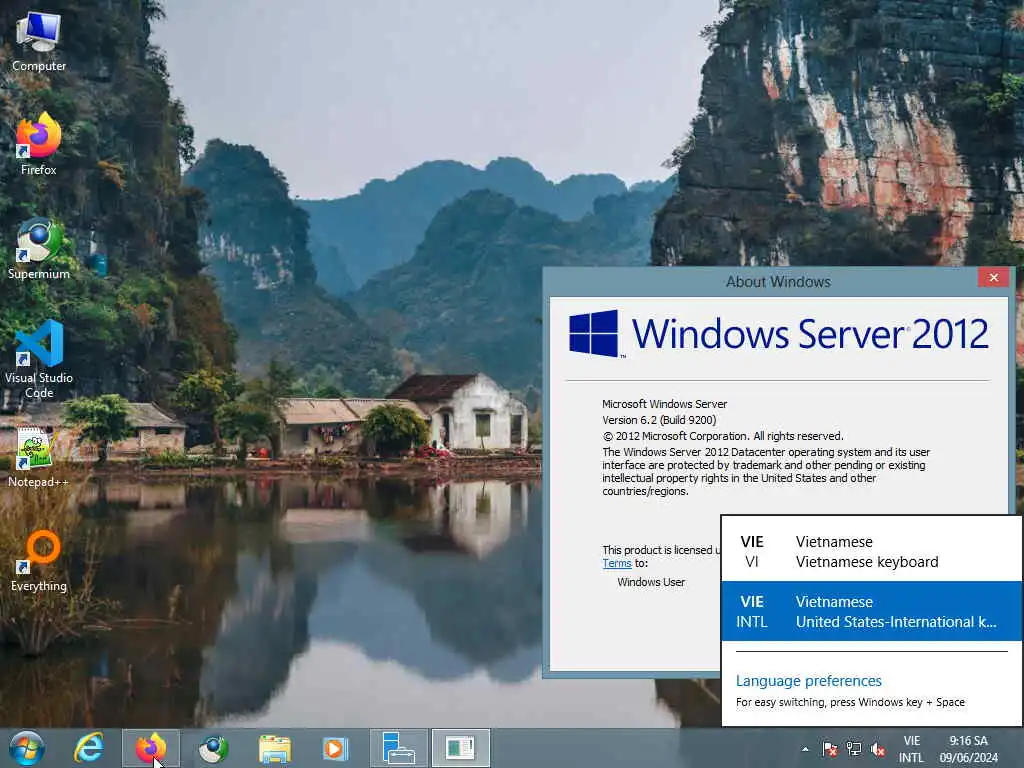1024x768 pixels.
Task: Open the Computer desktop icon
Action: click(x=39, y=41)
